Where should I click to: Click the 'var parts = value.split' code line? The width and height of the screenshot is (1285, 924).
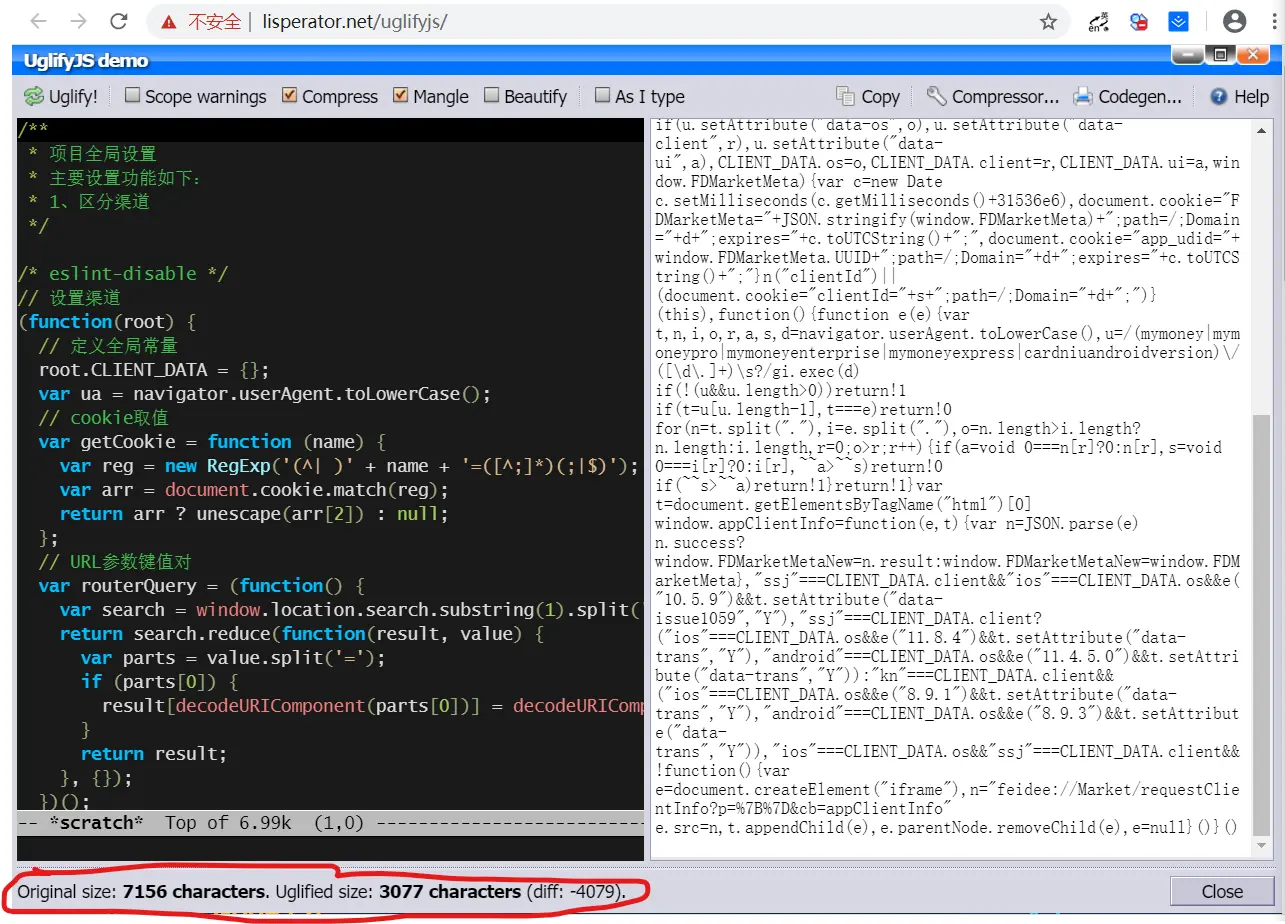(233, 658)
